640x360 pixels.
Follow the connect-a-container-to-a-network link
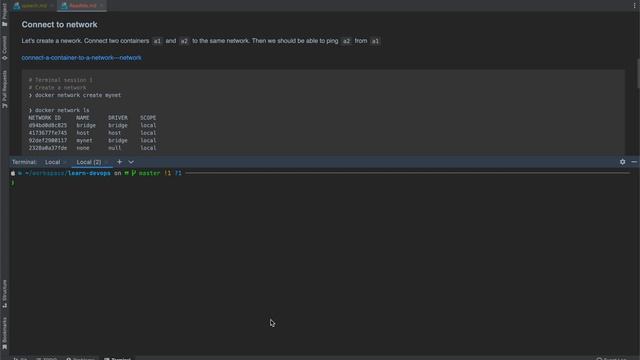point(82,58)
